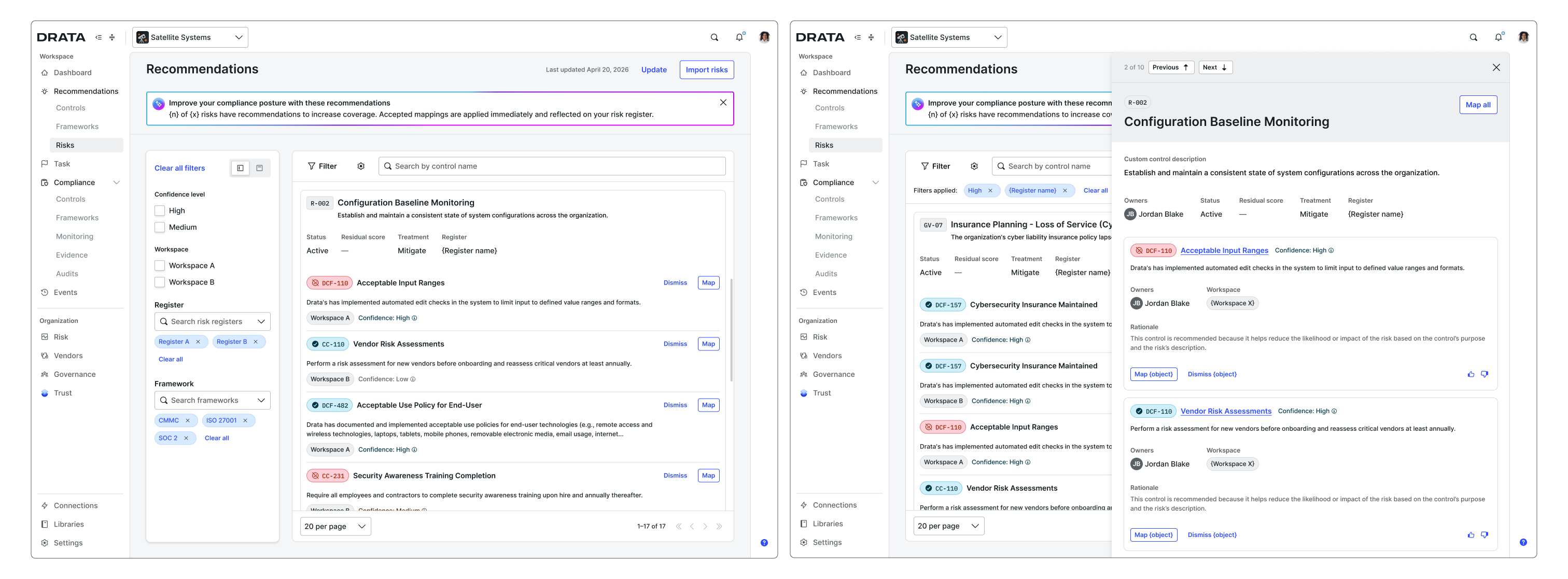The width and height of the screenshot is (1568, 579).
Task: Thumbs up the Vendor Risk Assessments panel recommendation
Action: tap(1471, 534)
